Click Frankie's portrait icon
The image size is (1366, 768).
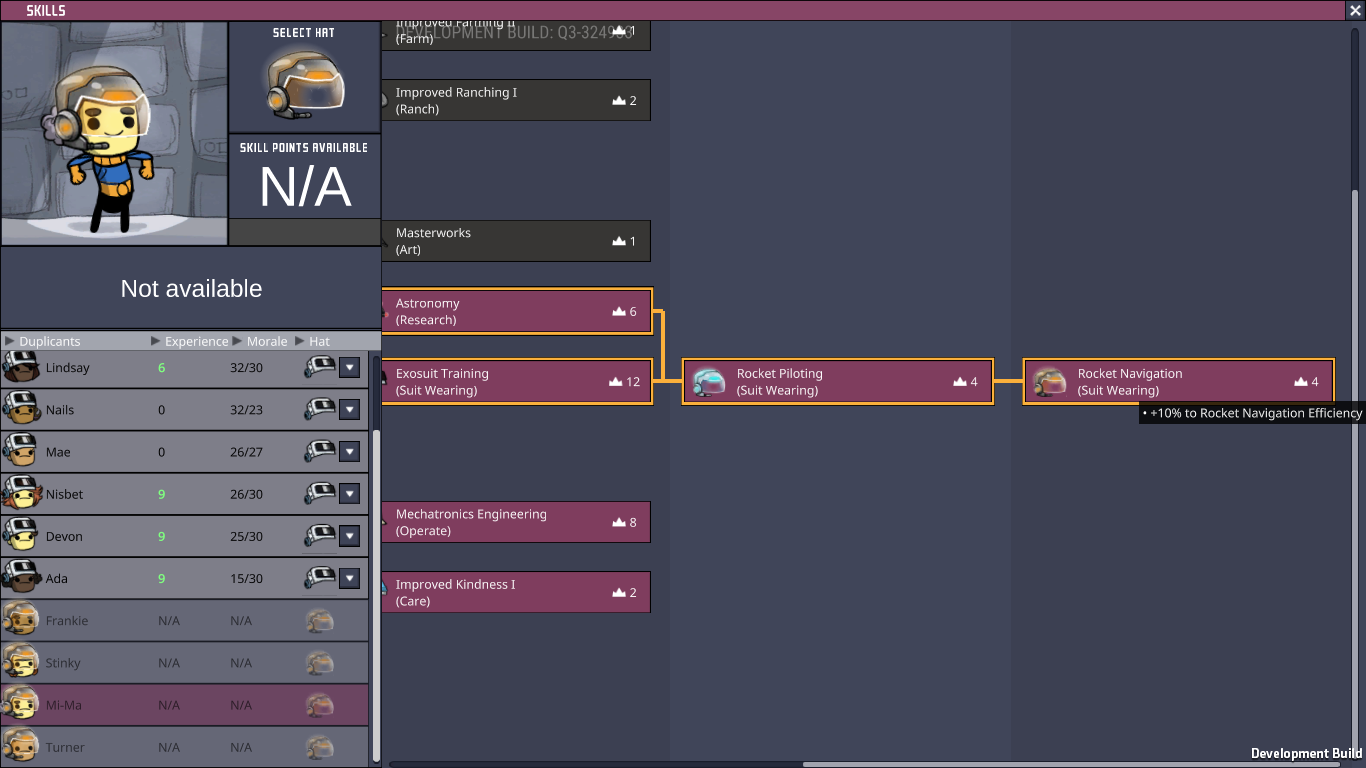tap(20, 621)
